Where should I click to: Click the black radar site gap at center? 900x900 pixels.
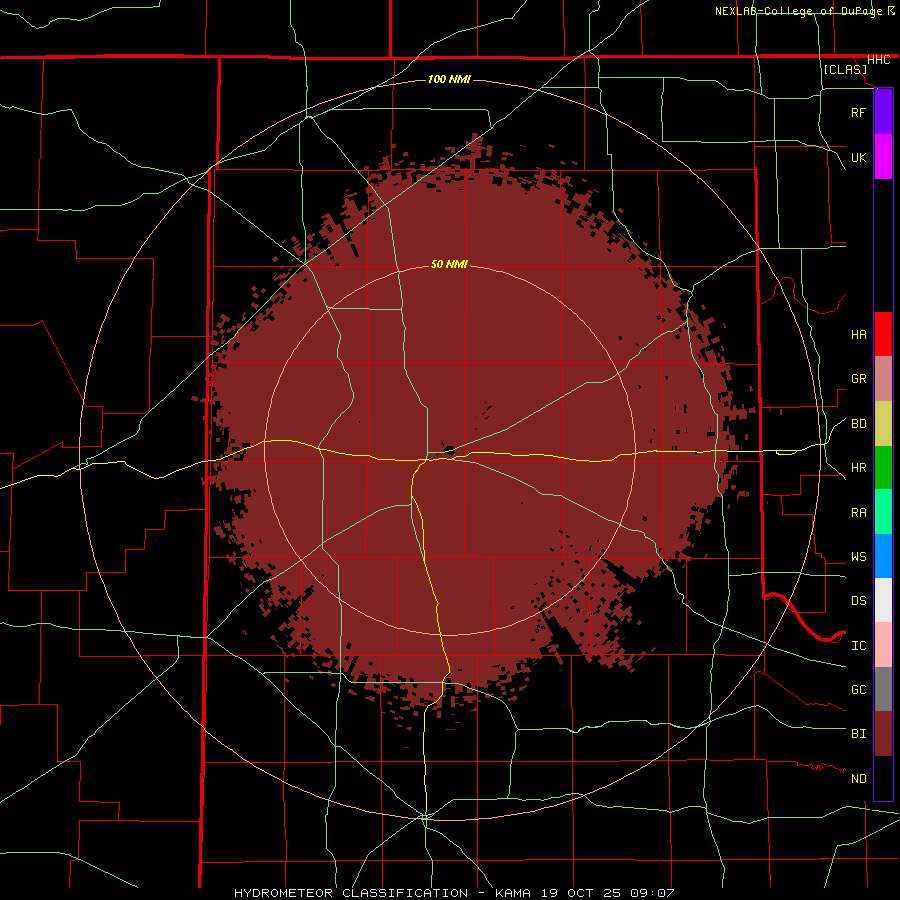(x=449, y=450)
